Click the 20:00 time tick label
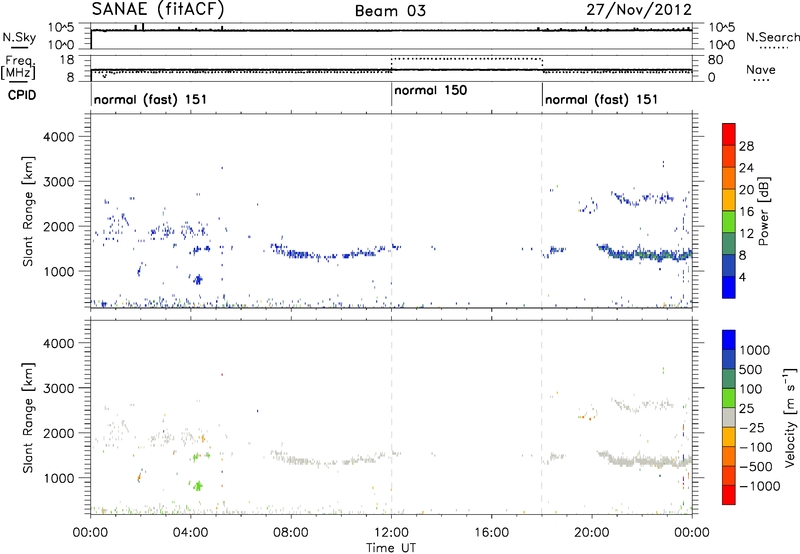 [x=591, y=533]
